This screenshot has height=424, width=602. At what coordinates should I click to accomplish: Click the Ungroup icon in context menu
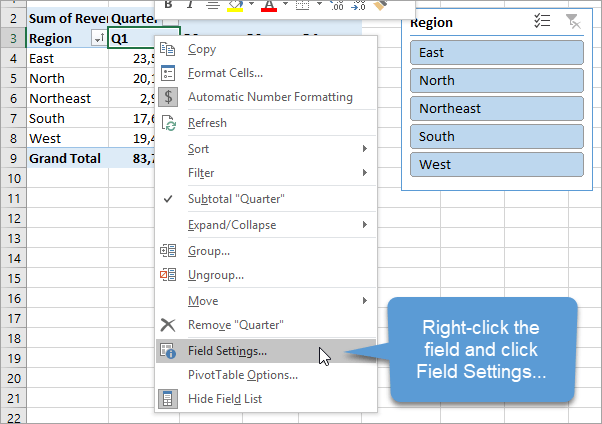click(x=168, y=275)
